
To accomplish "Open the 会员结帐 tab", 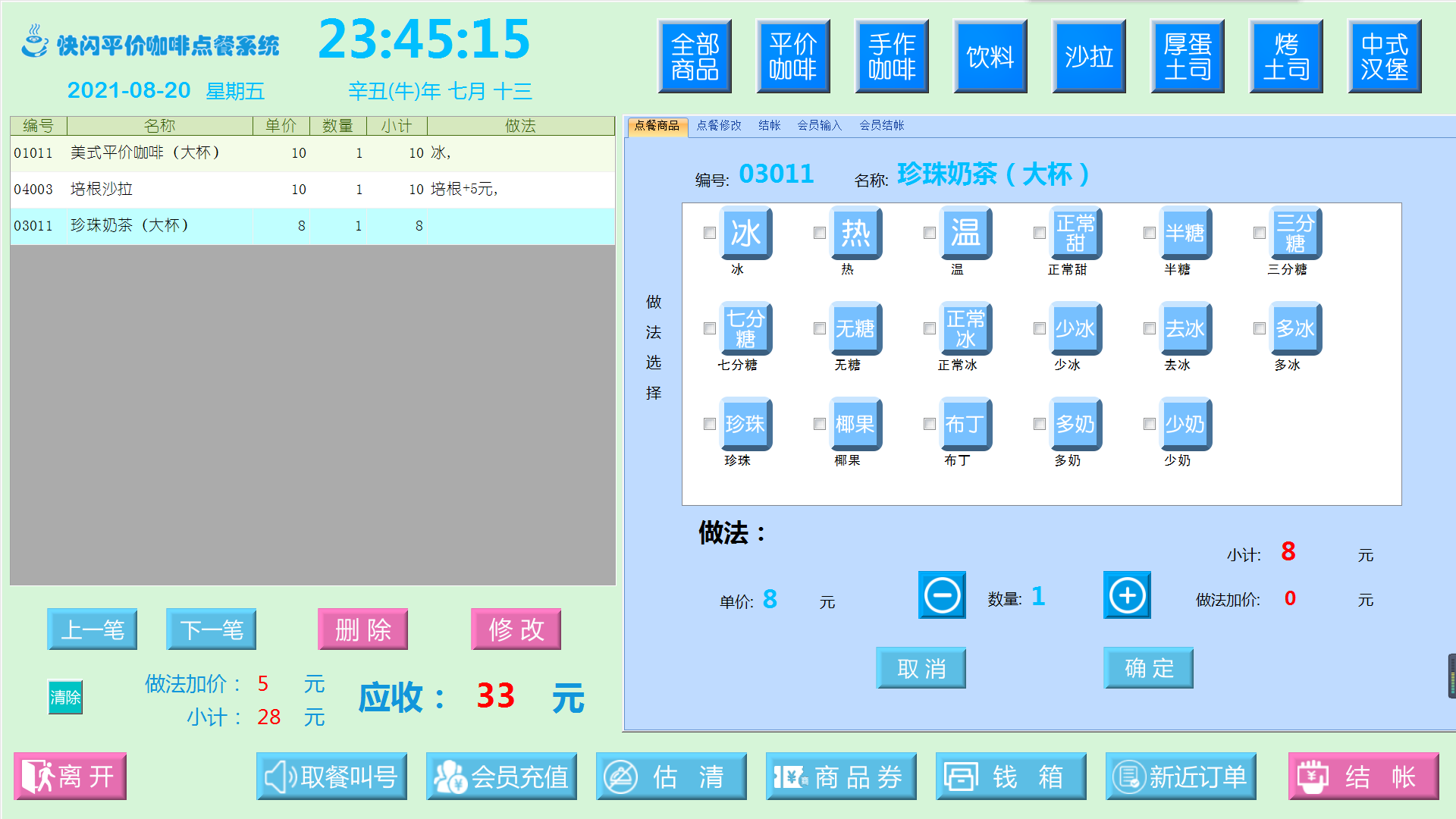I will pos(881,126).
